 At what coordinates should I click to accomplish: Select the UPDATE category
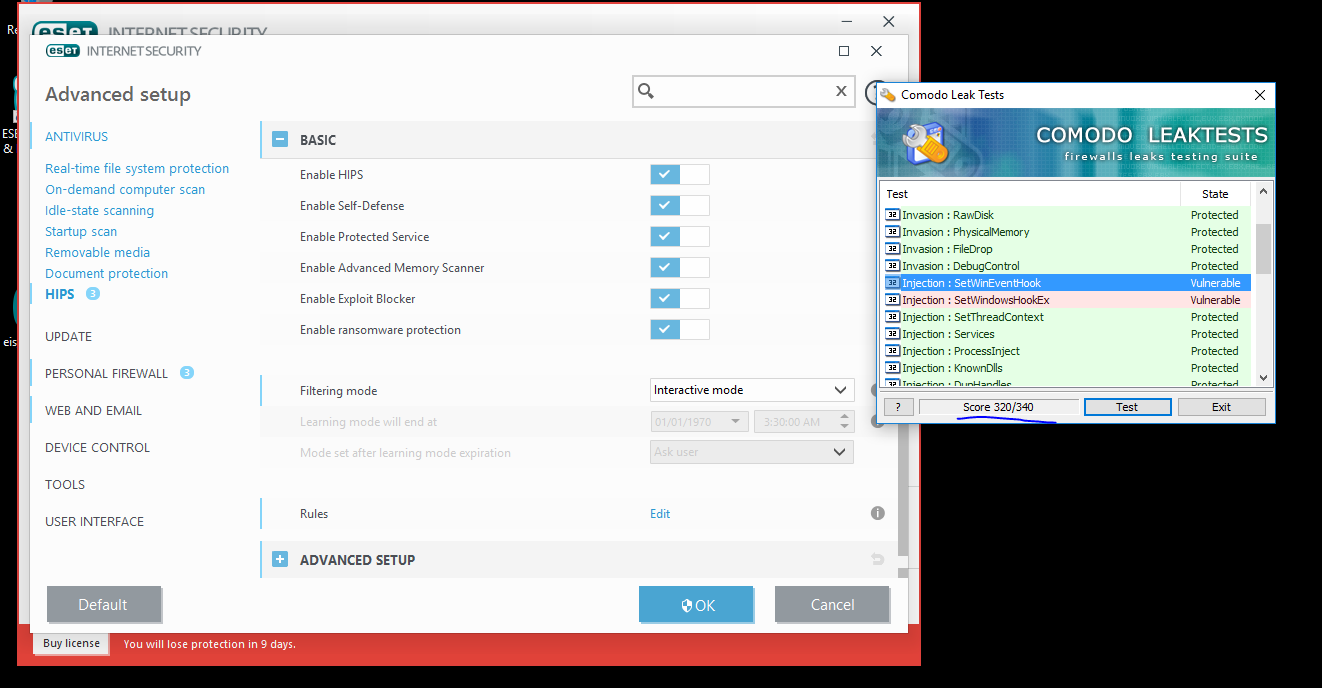[x=68, y=336]
